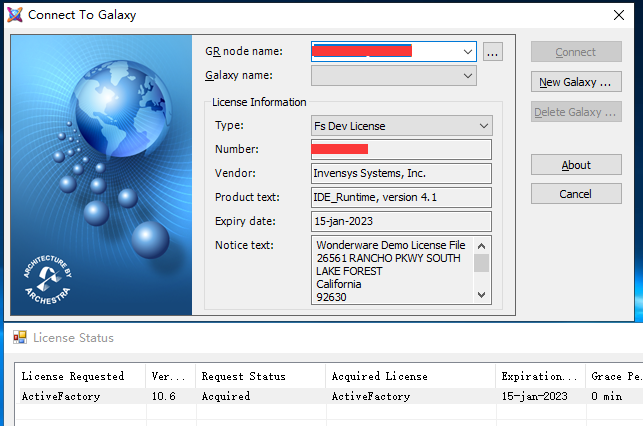
Task: Click the Acquired License column header
Action: [411, 376]
